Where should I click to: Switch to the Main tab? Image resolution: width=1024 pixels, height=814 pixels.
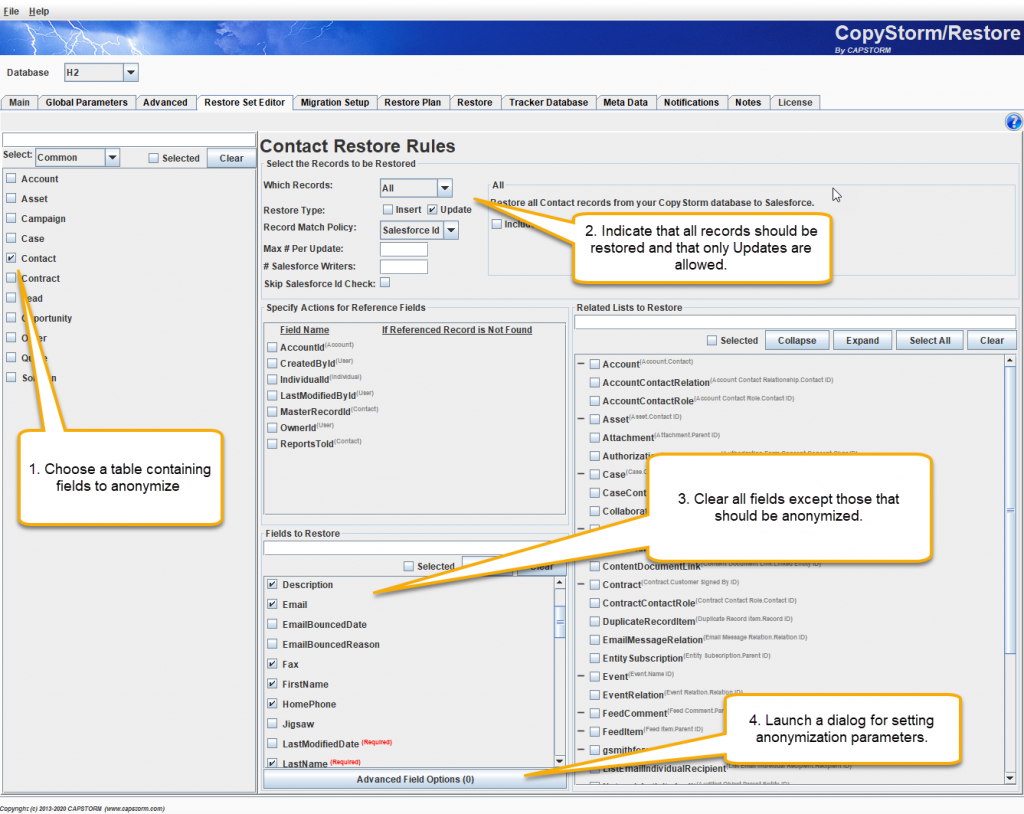tap(20, 103)
